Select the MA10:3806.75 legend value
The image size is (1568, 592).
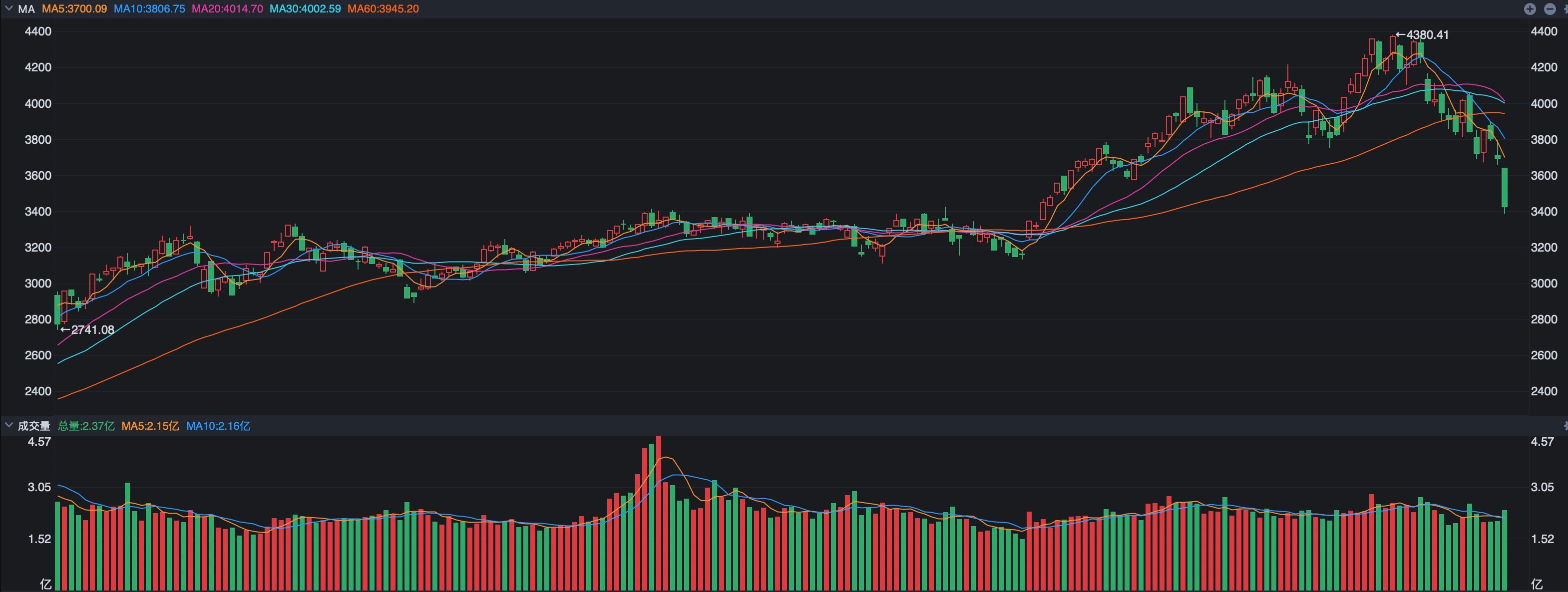pyautogui.click(x=149, y=8)
